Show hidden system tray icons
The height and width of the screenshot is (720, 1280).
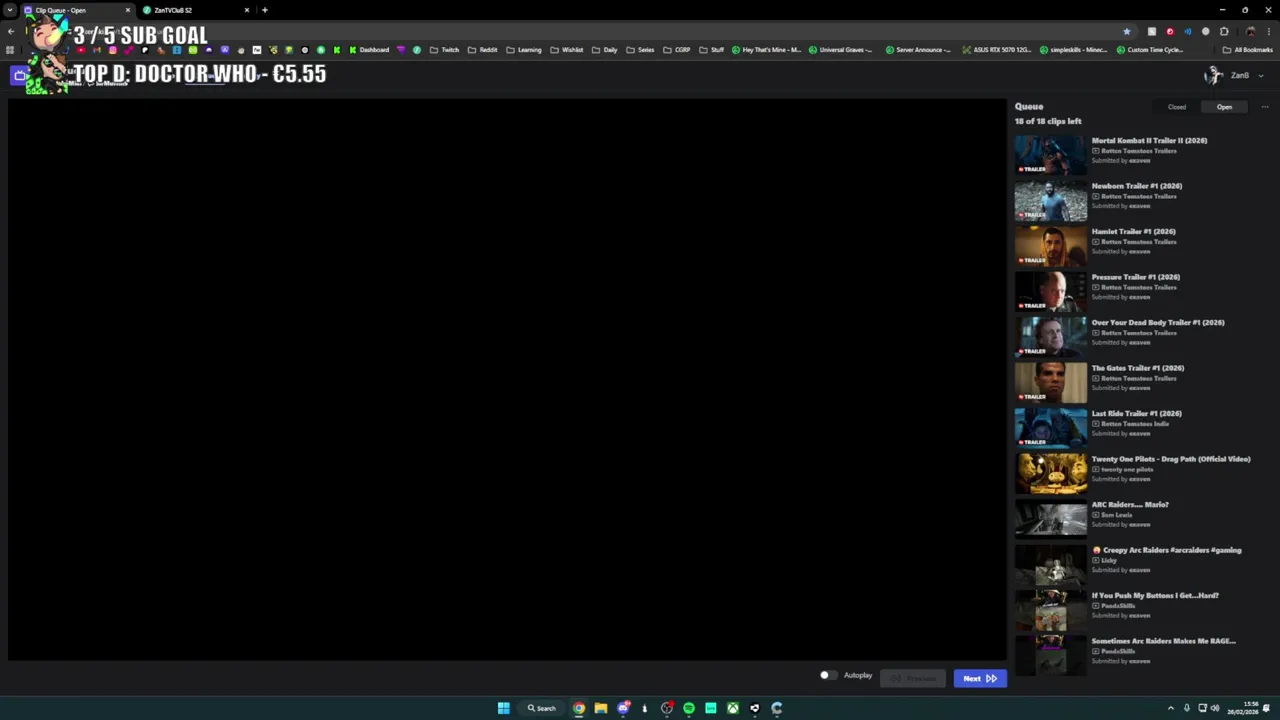(x=1171, y=708)
